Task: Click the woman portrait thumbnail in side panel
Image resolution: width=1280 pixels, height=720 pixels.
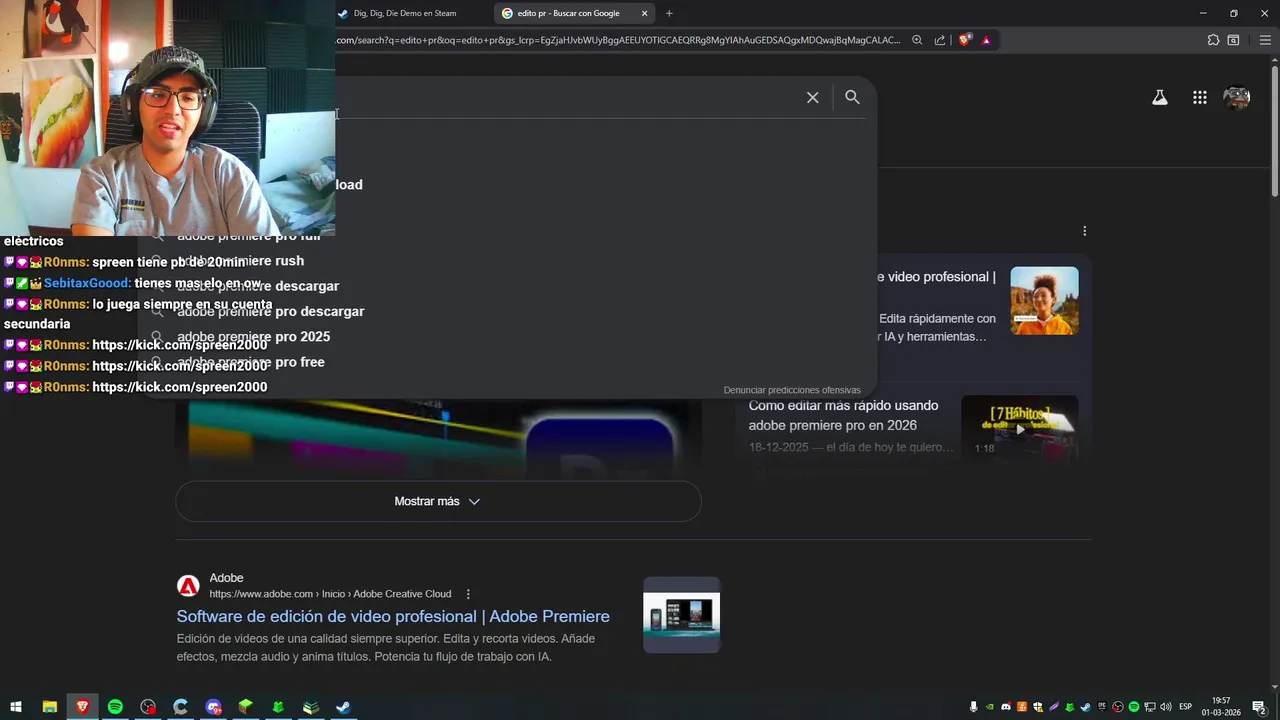Action: pos(1044,300)
